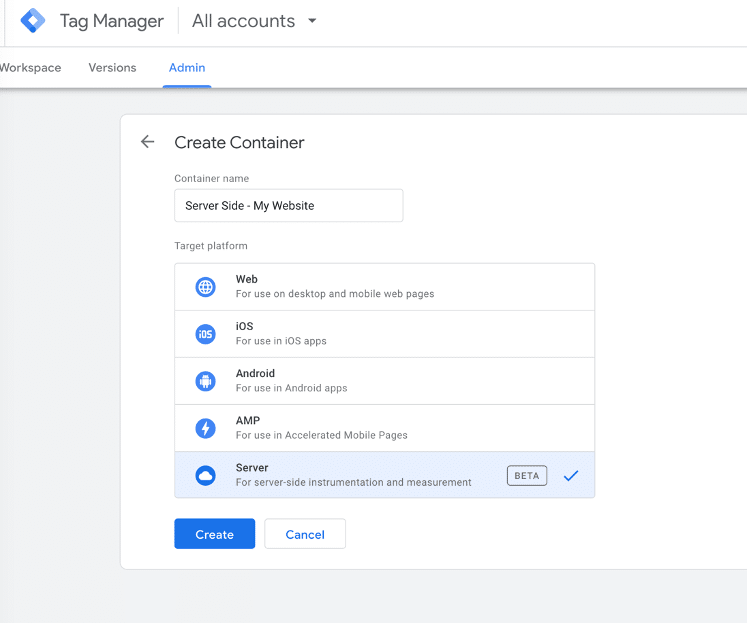Click the arrow beside All accounts
The image size is (747, 625).
pyautogui.click(x=312, y=21)
